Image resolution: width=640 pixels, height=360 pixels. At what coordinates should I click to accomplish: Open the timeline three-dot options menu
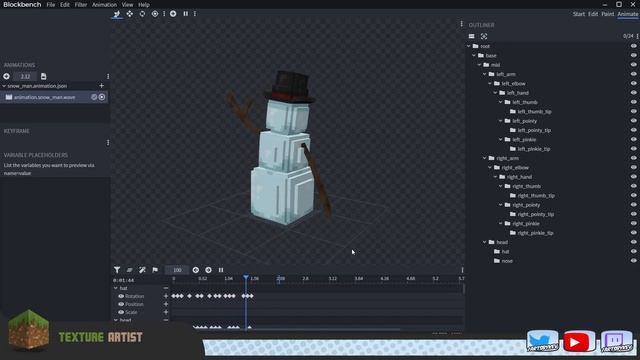click(x=462, y=270)
